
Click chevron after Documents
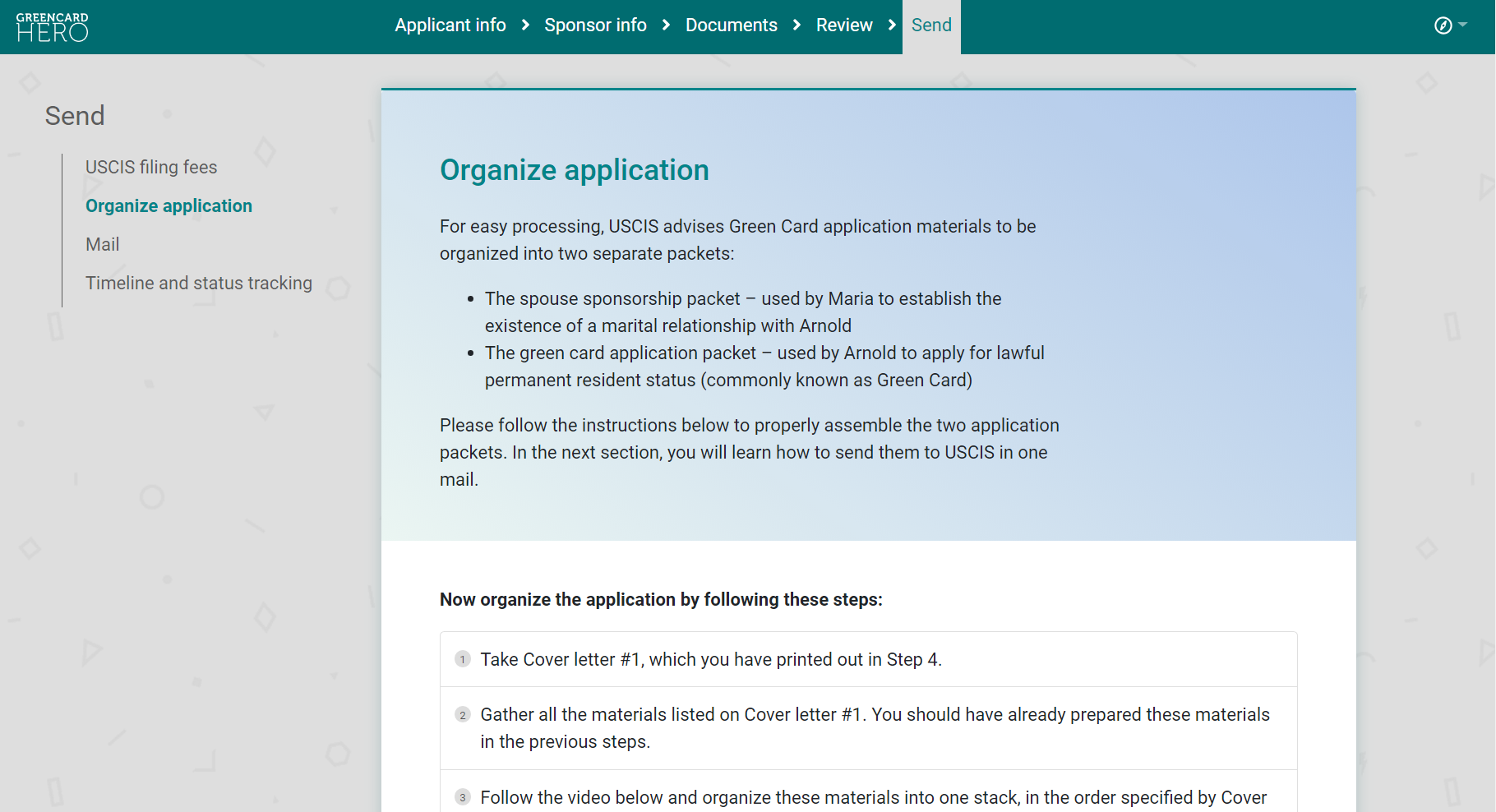pyautogui.click(x=796, y=25)
